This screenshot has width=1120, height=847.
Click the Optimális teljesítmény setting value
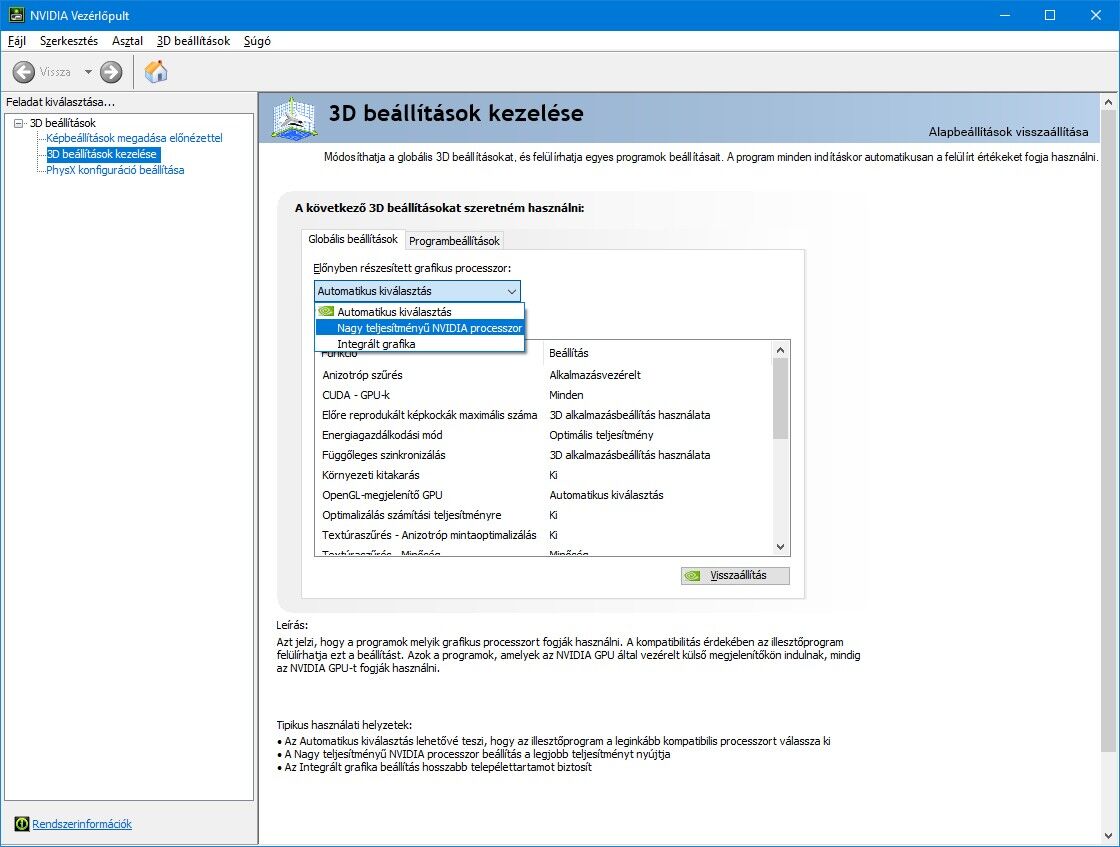(x=601, y=435)
